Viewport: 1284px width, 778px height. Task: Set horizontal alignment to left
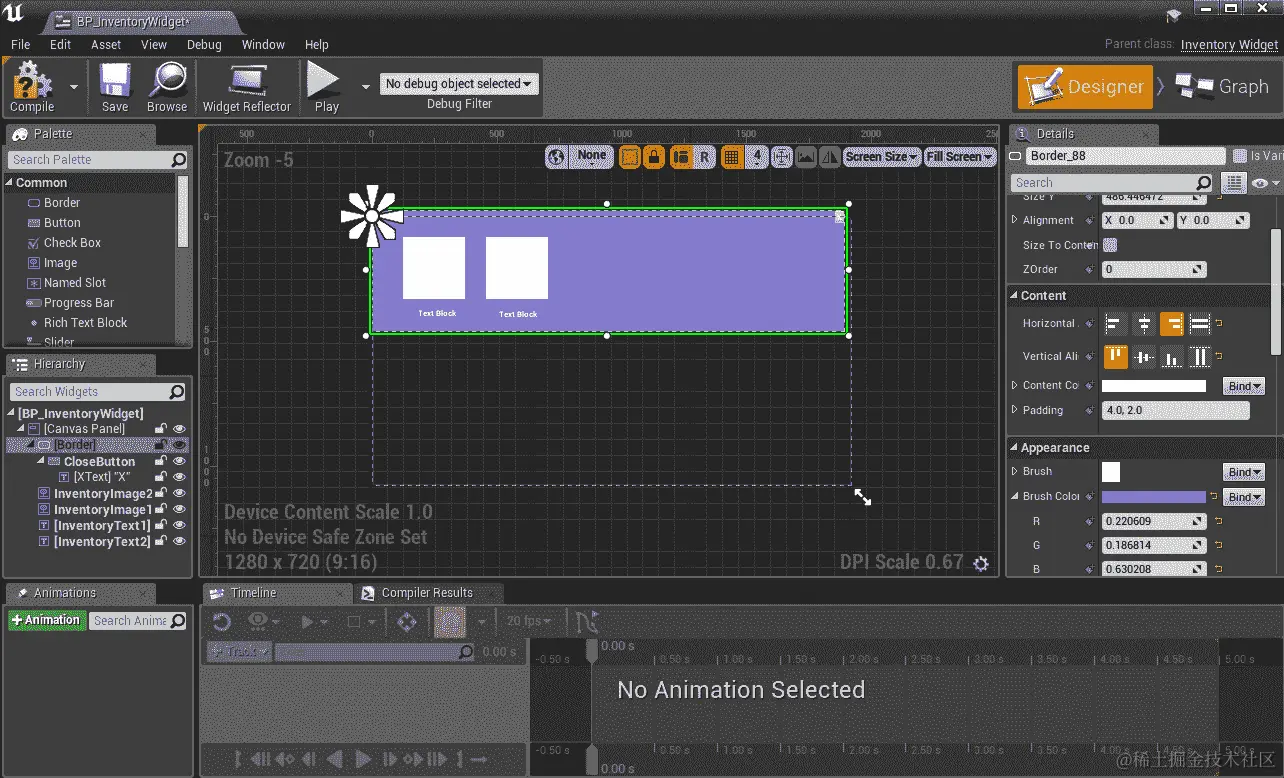pos(1115,324)
